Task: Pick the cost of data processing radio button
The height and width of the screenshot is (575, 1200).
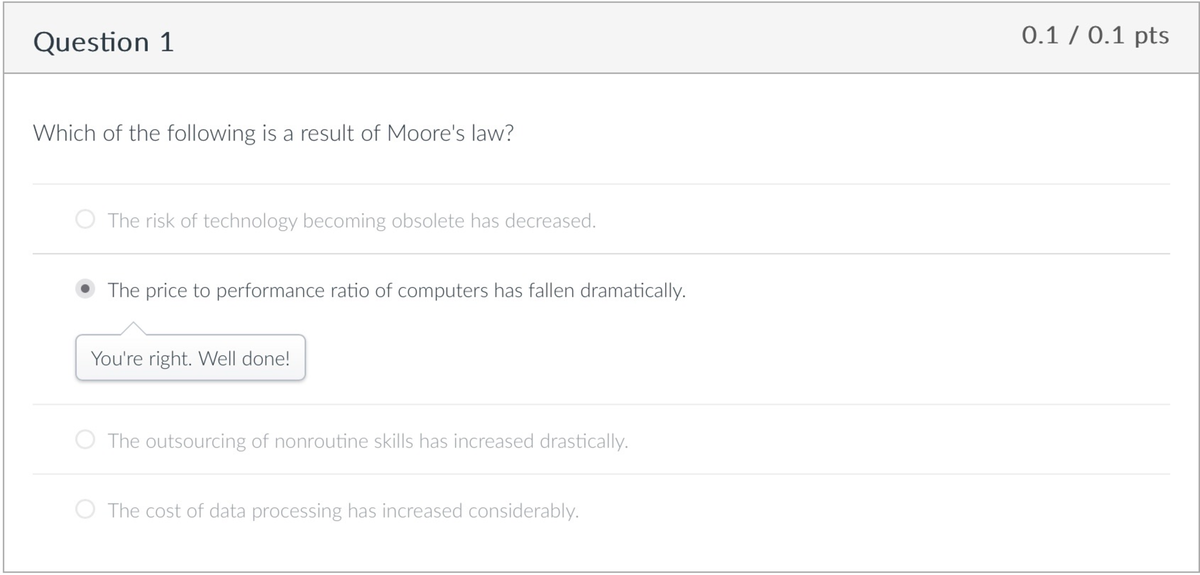Action: [87, 510]
